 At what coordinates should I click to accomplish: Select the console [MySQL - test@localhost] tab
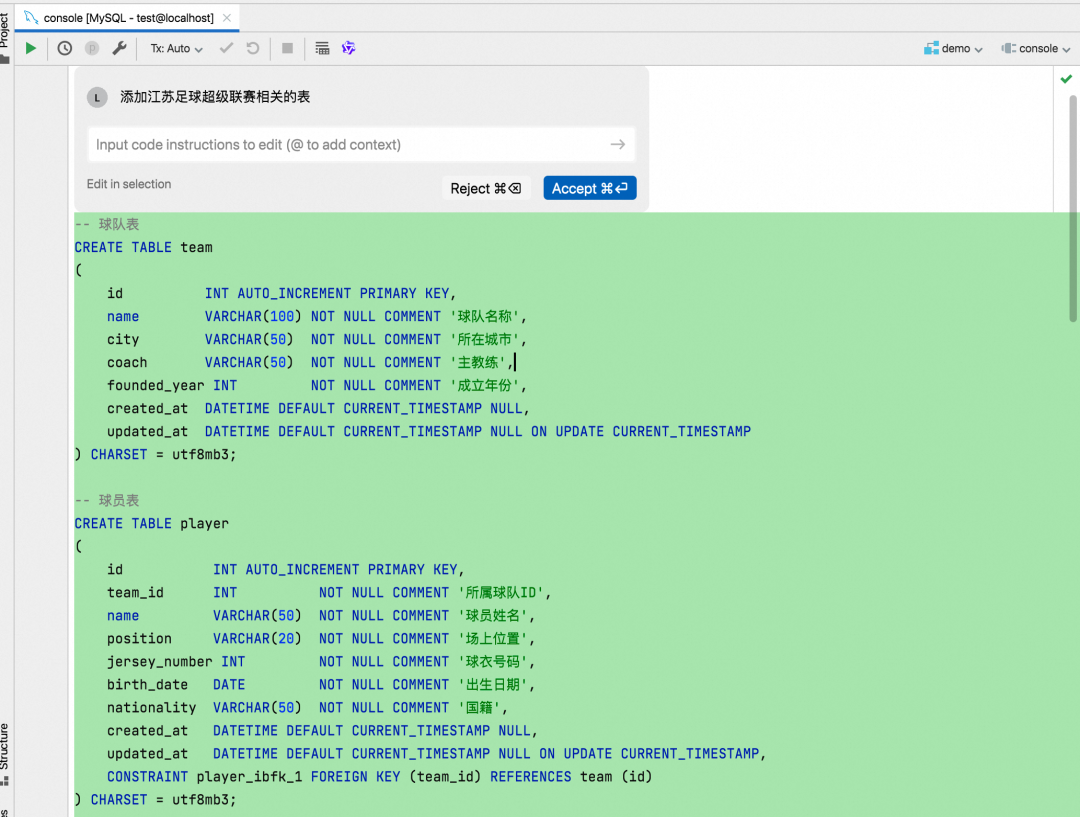[x=128, y=18]
